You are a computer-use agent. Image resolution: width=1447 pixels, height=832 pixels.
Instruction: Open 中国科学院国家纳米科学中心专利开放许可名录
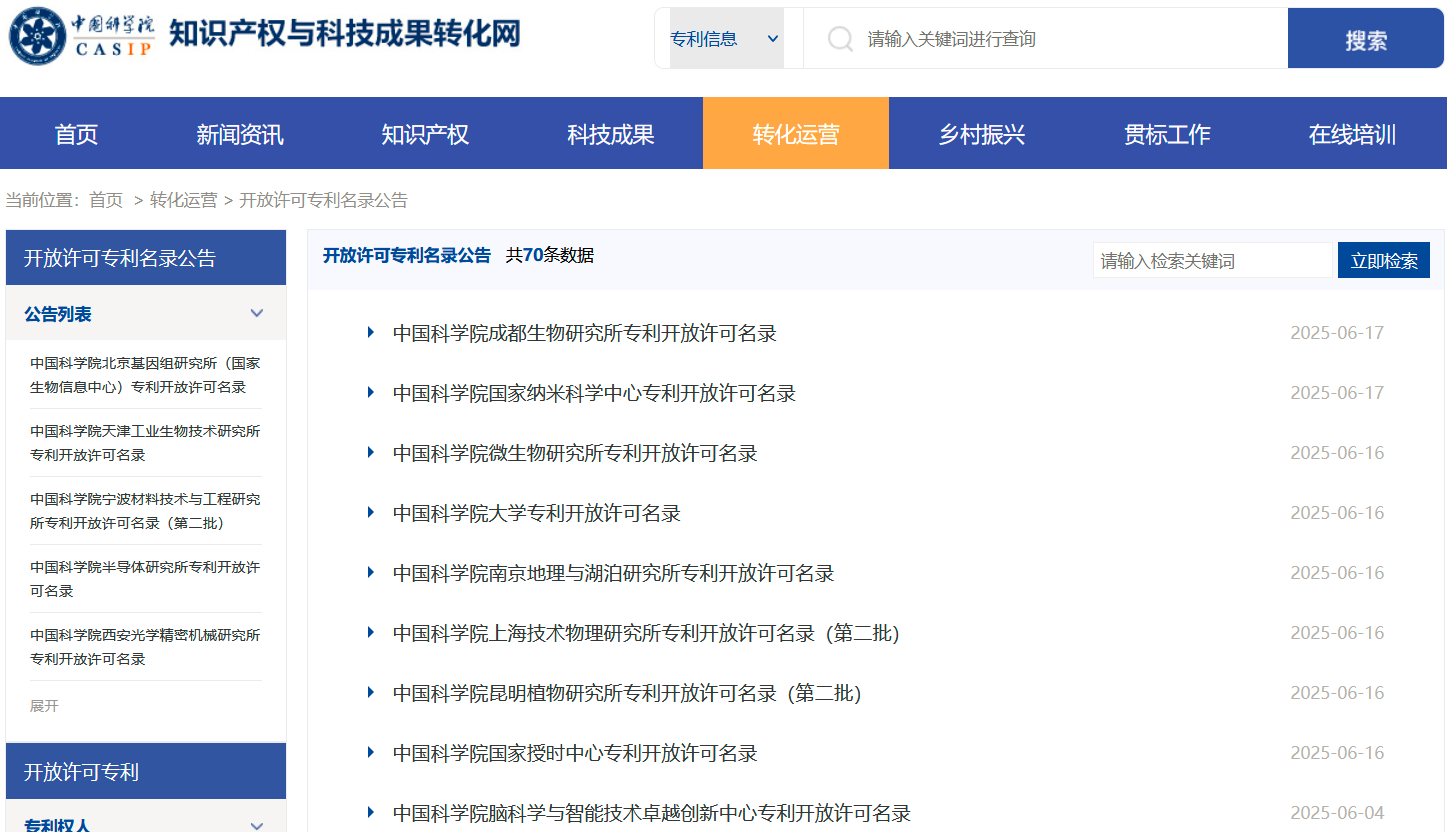click(594, 393)
